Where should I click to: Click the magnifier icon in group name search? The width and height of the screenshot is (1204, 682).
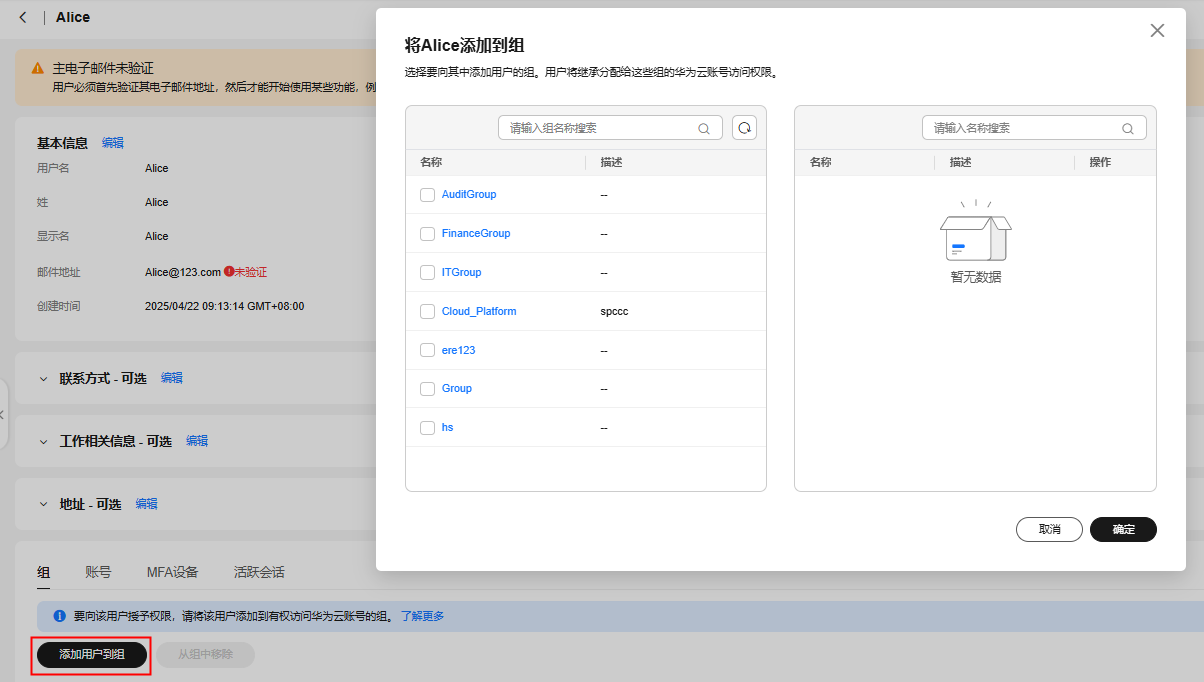pyautogui.click(x=704, y=129)
